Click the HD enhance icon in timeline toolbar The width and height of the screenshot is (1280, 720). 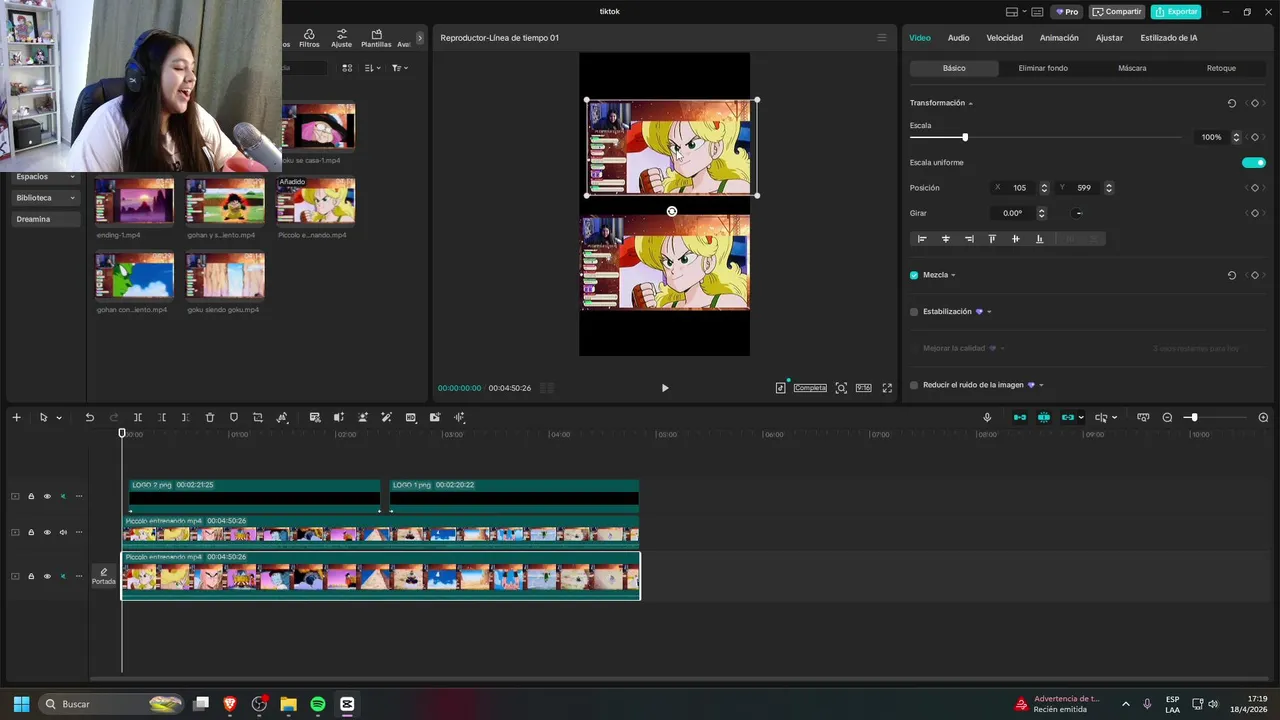click(411, 417)
